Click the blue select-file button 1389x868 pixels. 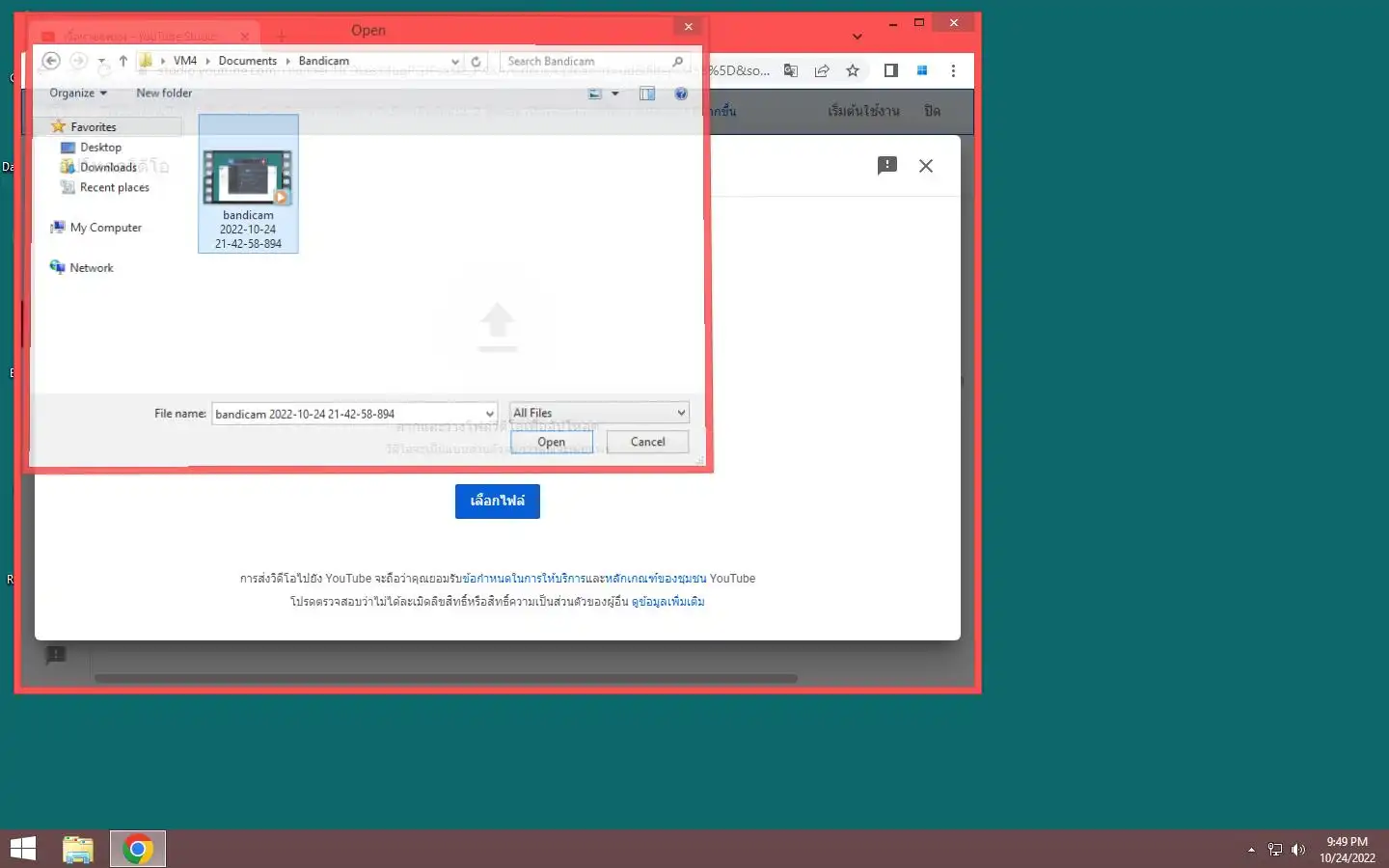click(498, 502)
